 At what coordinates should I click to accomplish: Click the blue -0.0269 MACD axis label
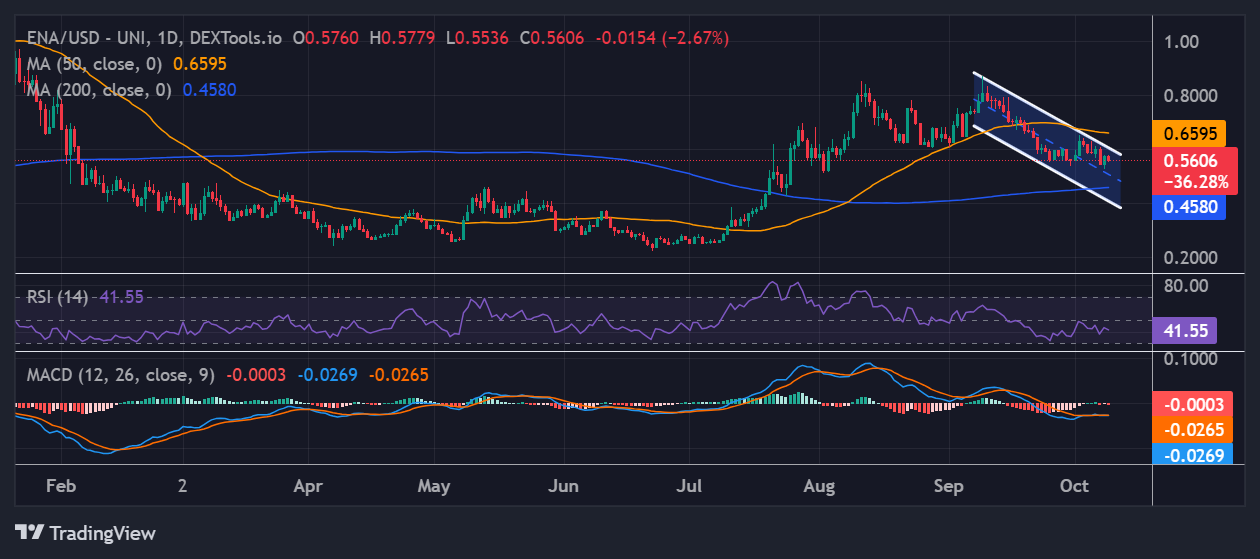1185,453
